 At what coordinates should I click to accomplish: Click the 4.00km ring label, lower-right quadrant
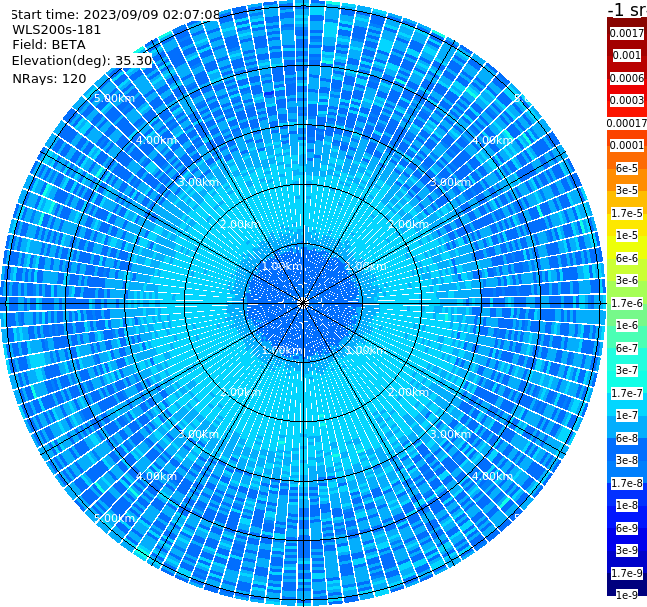click(492, 476)
